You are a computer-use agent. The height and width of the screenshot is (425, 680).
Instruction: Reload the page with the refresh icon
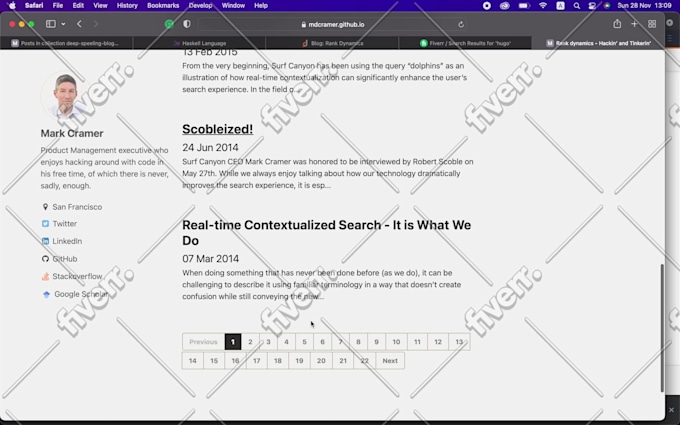pos(461,24)
